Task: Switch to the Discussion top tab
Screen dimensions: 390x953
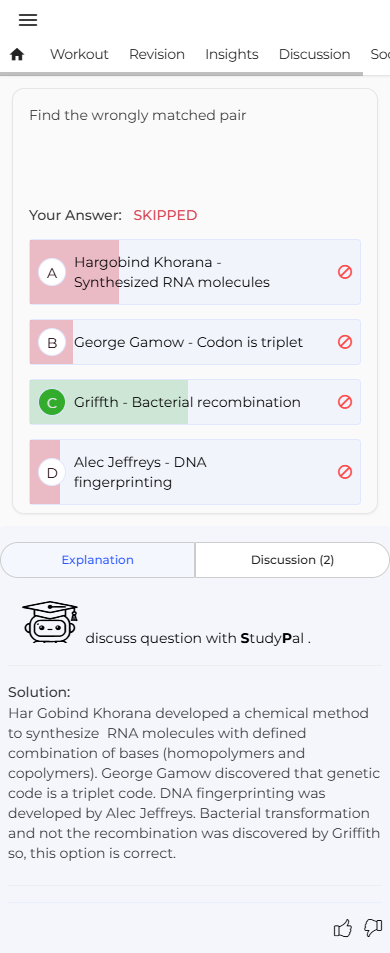Action: pos(314,55)
